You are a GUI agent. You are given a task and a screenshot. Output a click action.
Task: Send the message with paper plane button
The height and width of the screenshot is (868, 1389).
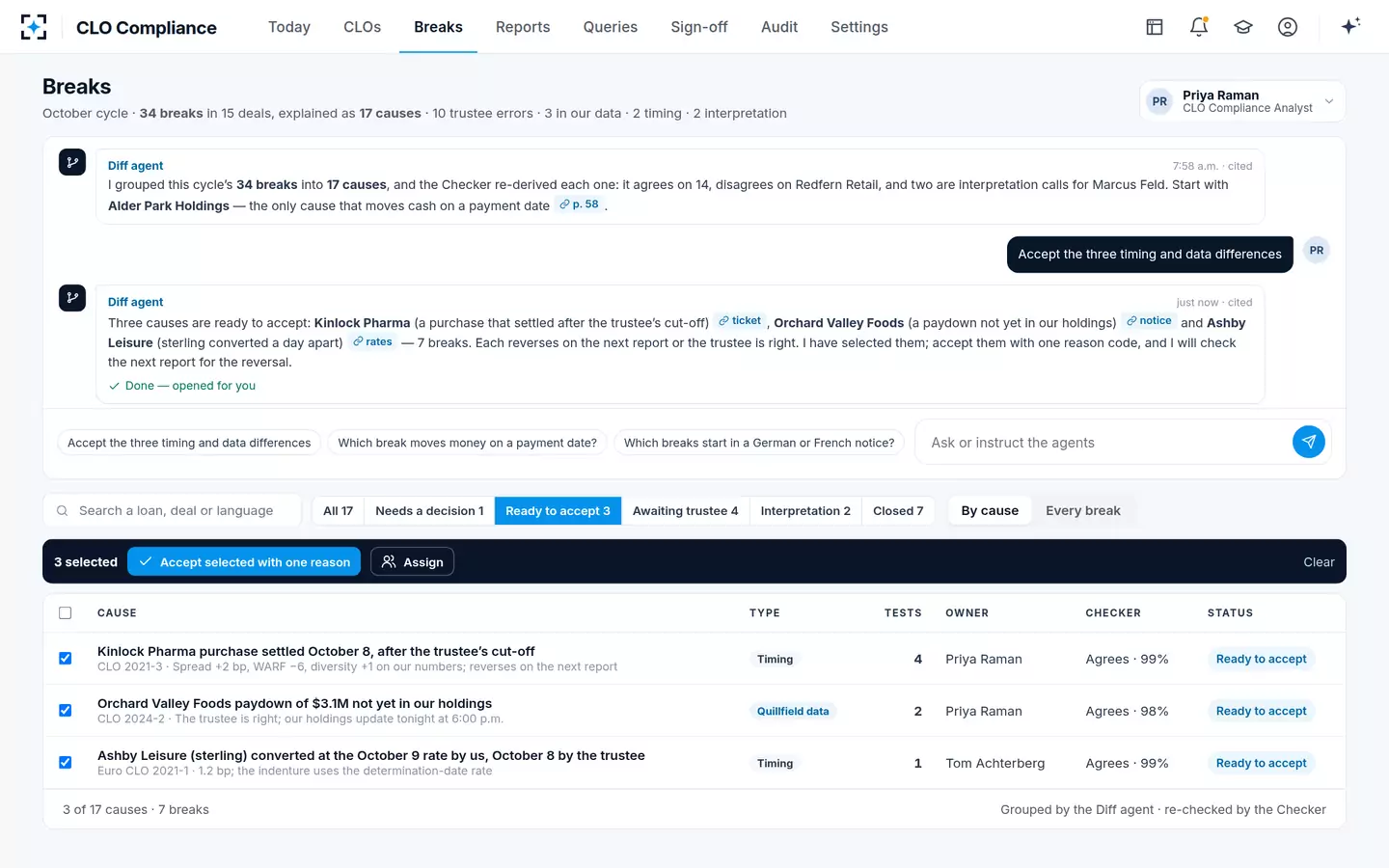click(1309, 443)
